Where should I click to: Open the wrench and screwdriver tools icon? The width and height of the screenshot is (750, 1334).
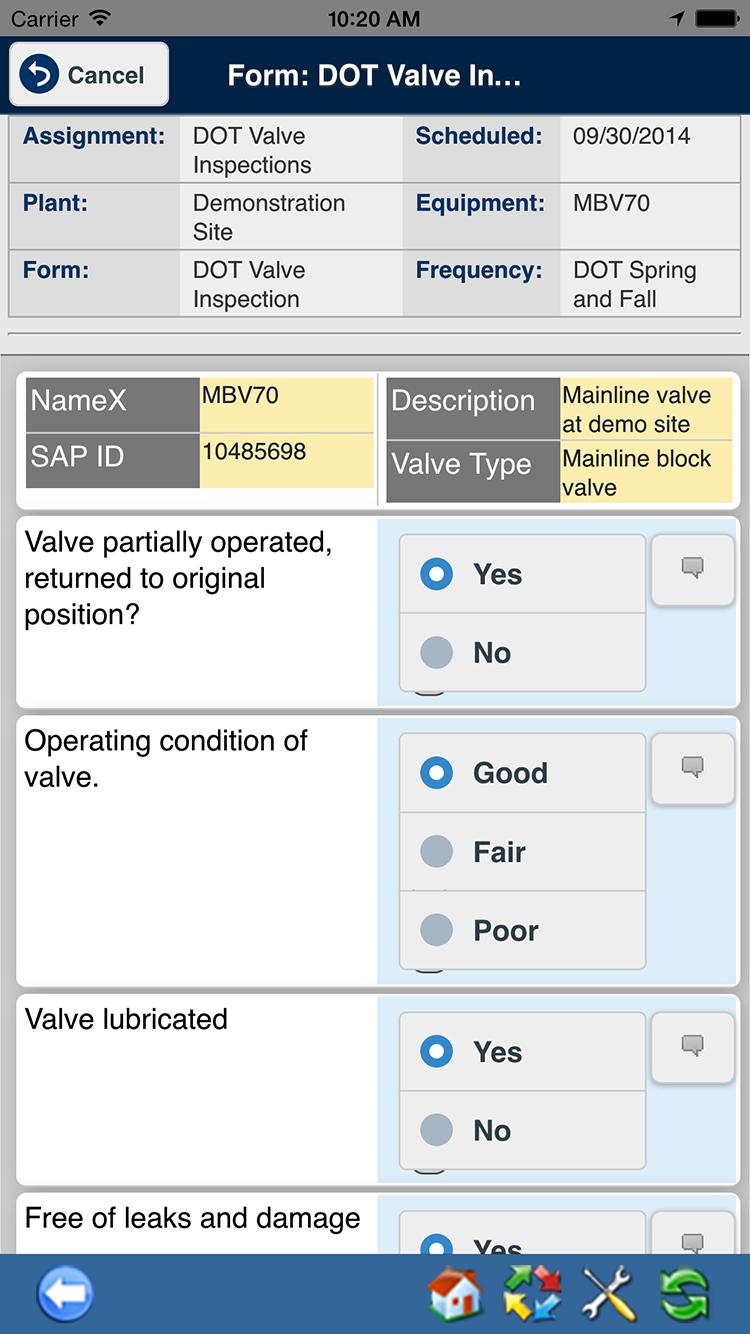click(609, 1294)
